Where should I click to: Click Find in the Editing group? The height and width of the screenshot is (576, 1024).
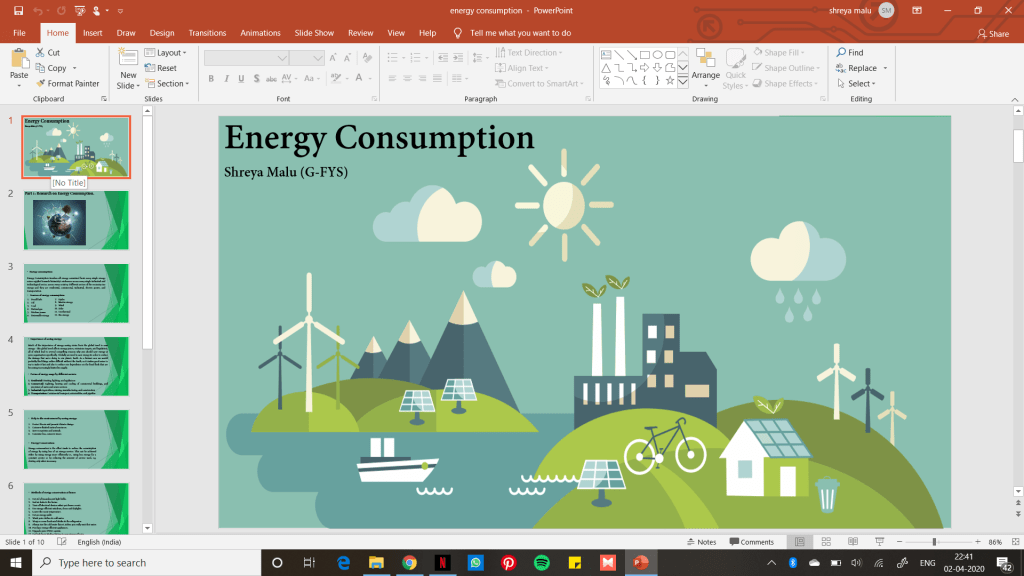[849, 53]
